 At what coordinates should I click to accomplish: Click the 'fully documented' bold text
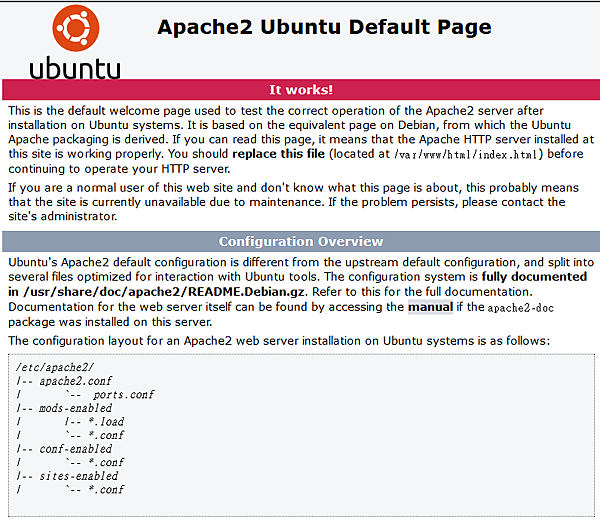point(534,277)
